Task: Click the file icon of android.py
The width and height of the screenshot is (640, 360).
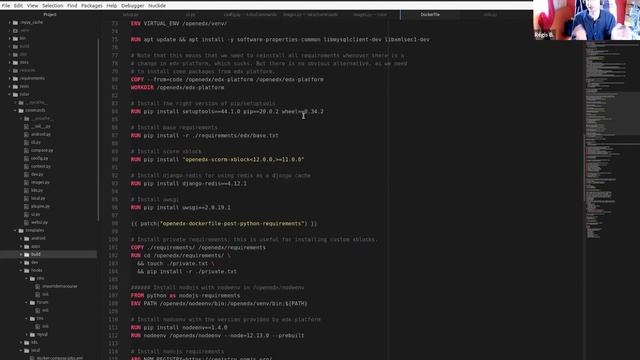Action: coord(27,134)
